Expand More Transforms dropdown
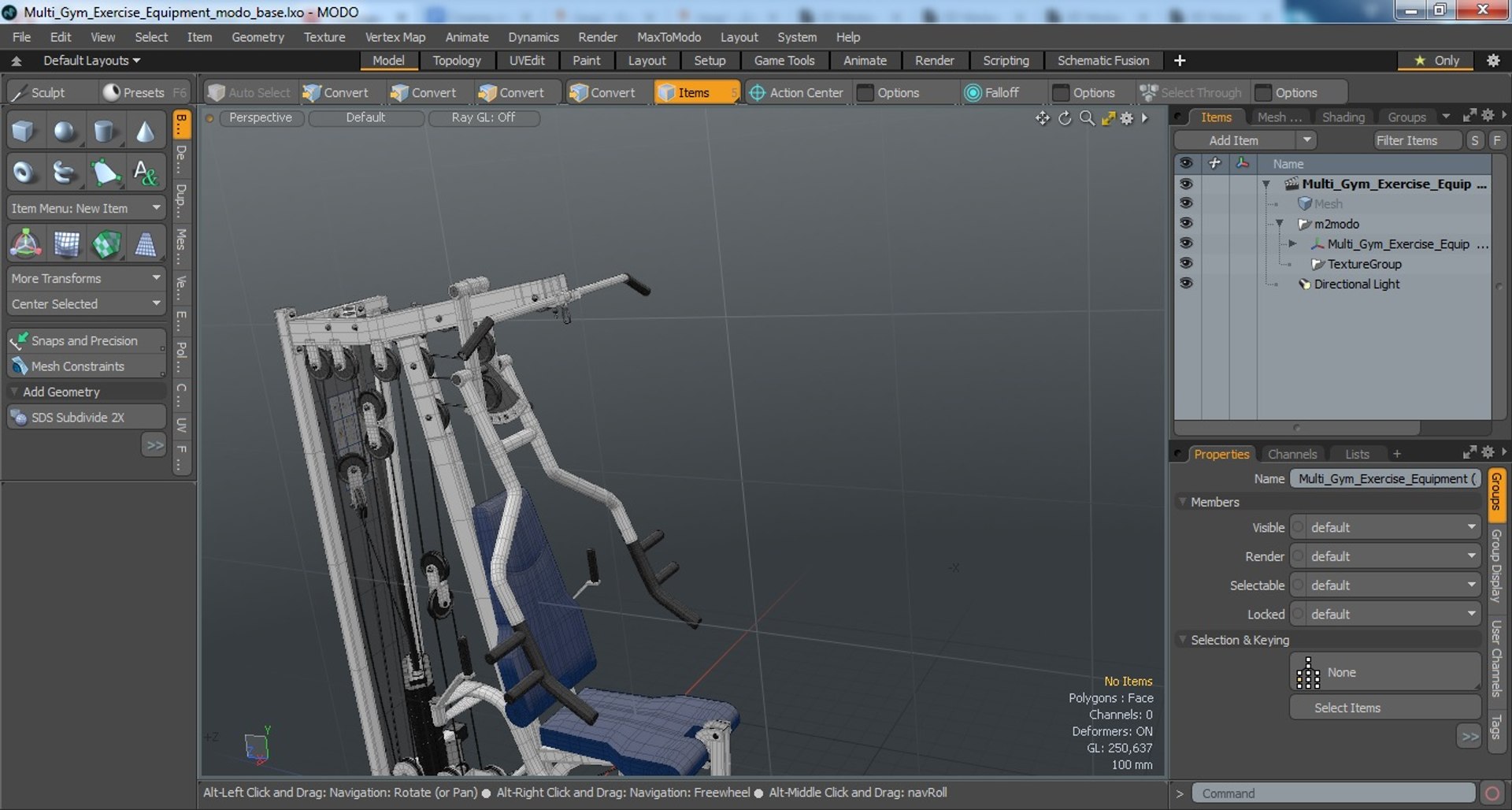Image resolution: width=1512 pixels, height=810 pixels. click(x=86, y=278)
